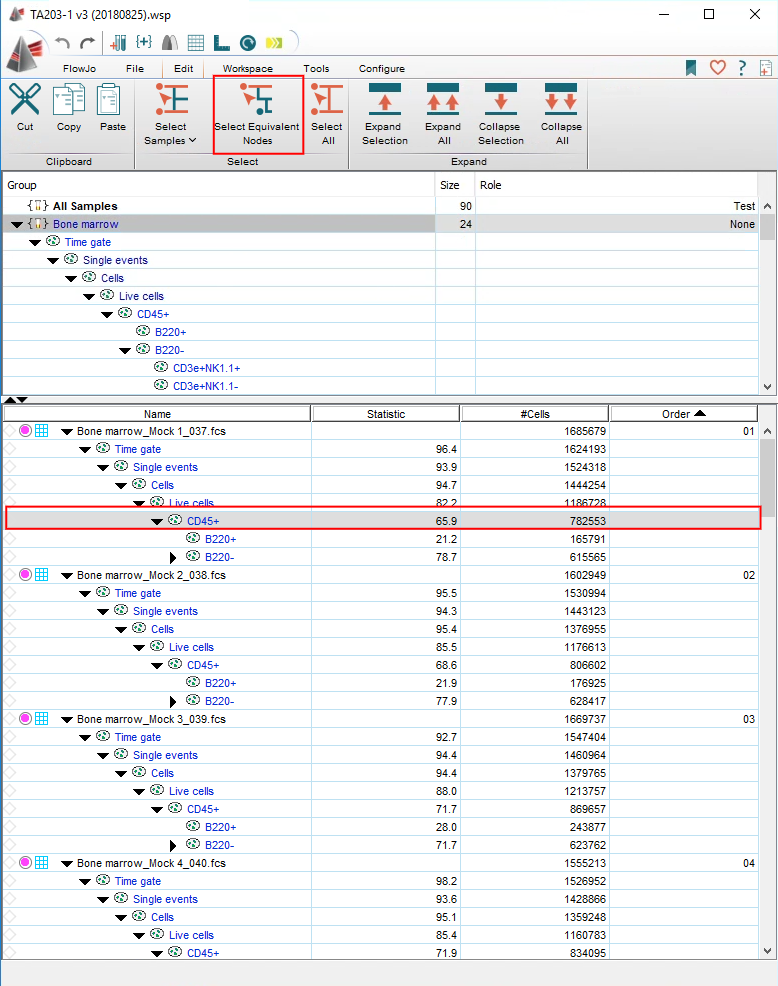Click Select Equivalent Nodes in ribbon

[x=257, y=113]
